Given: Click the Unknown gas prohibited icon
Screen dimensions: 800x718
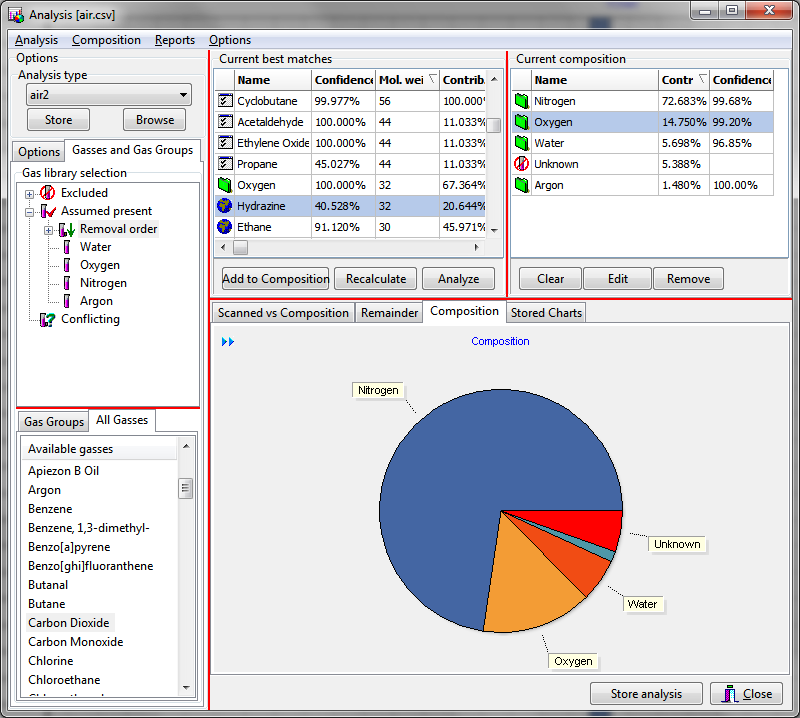Looking at the screenshot, I should (x=521, y=164).
